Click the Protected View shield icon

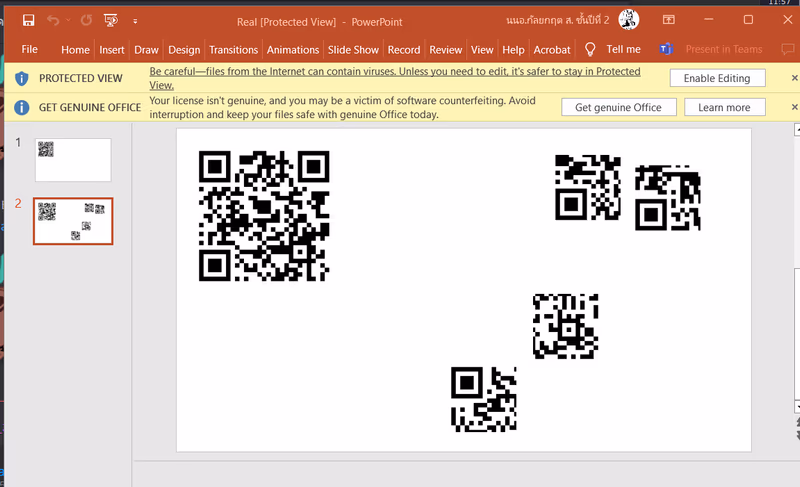tap(21, 78)
